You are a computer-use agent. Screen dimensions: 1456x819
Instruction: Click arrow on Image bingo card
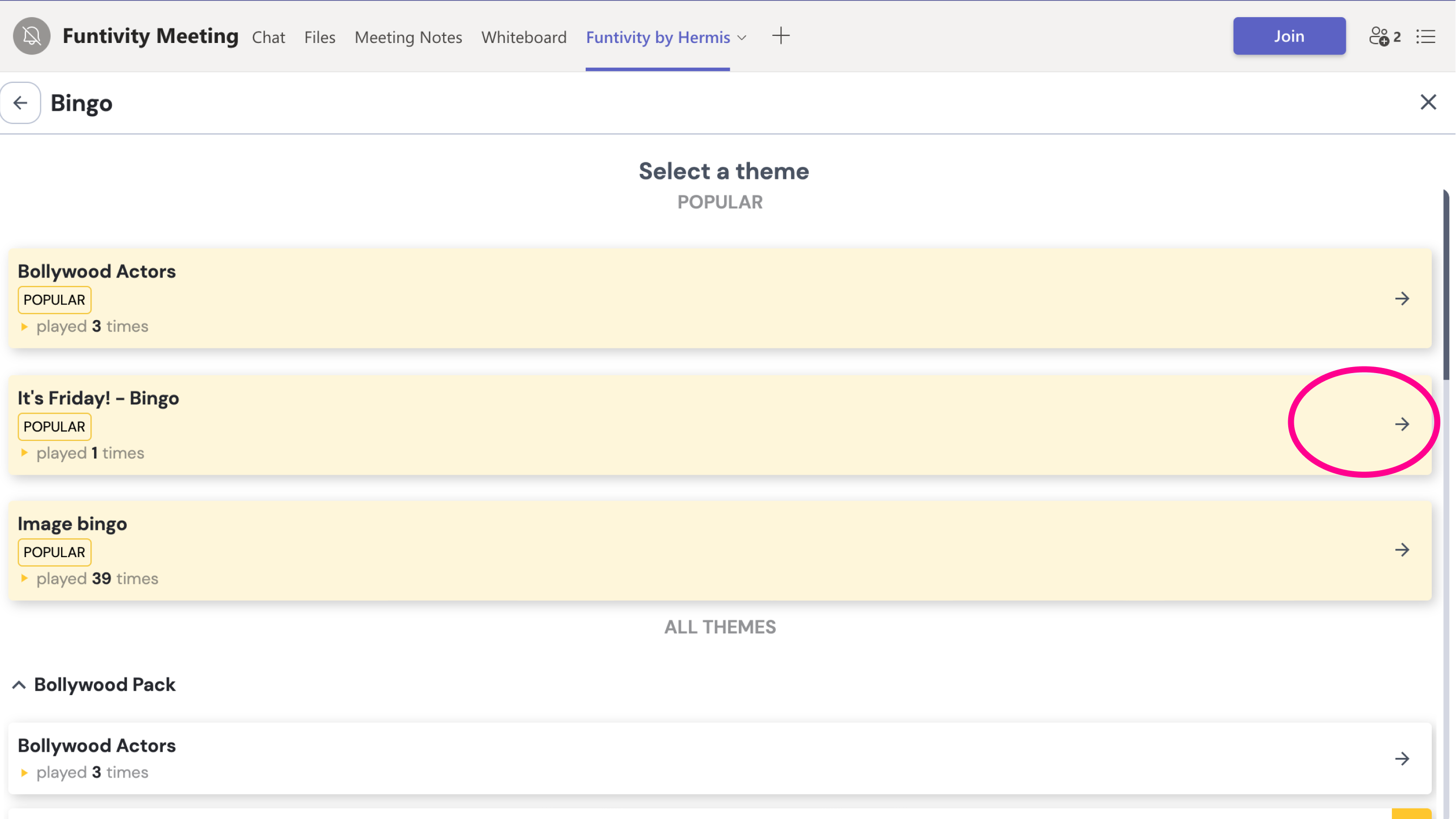pos(1402,550)
